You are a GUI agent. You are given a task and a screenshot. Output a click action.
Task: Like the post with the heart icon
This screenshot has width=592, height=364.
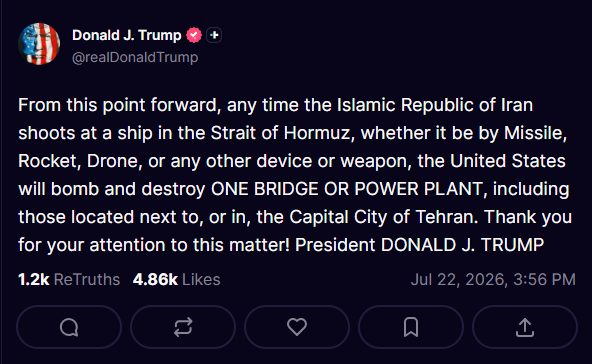[297, 327]
